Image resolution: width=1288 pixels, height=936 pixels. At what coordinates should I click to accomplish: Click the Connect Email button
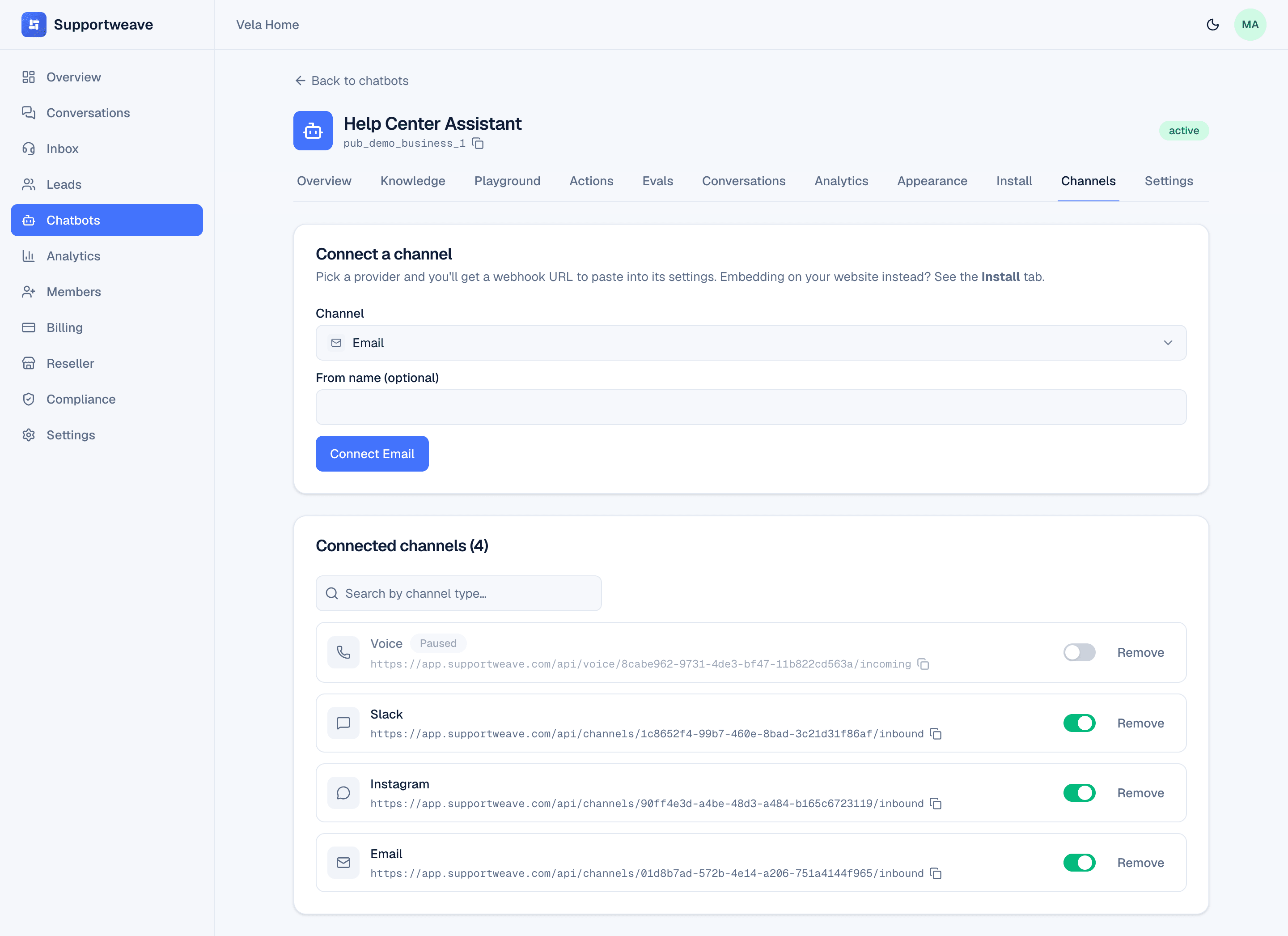372,454
